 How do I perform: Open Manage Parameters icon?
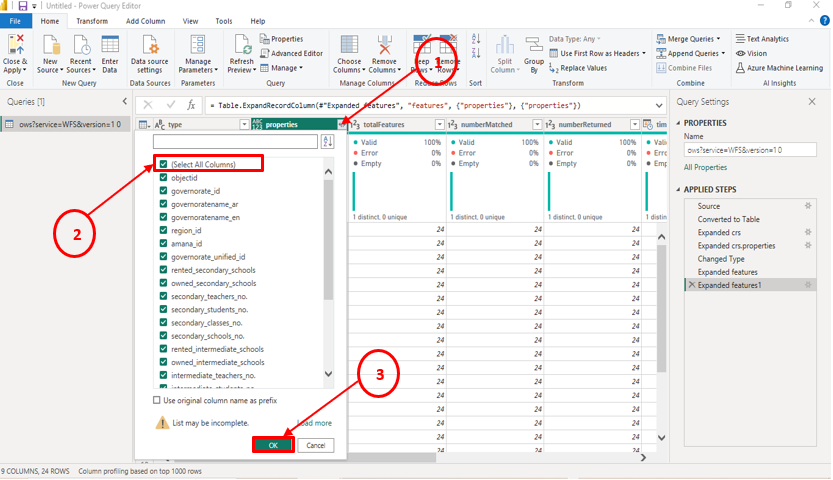click(198, 45)
